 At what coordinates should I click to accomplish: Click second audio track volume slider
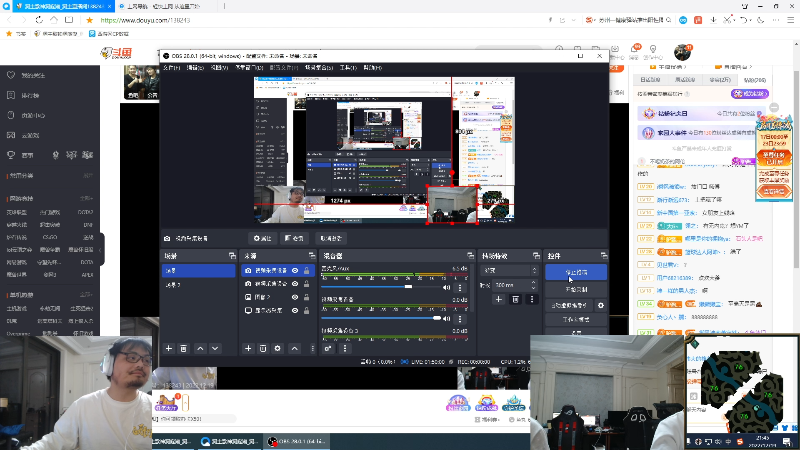(x=380, y=318)
